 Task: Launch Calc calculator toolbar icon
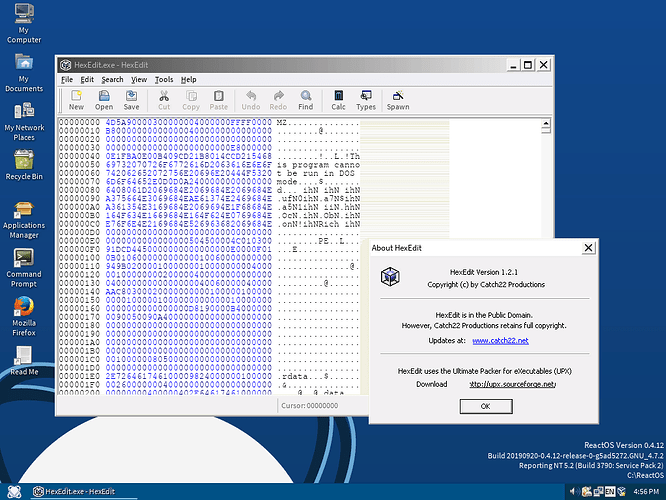(x=339, y=100)
